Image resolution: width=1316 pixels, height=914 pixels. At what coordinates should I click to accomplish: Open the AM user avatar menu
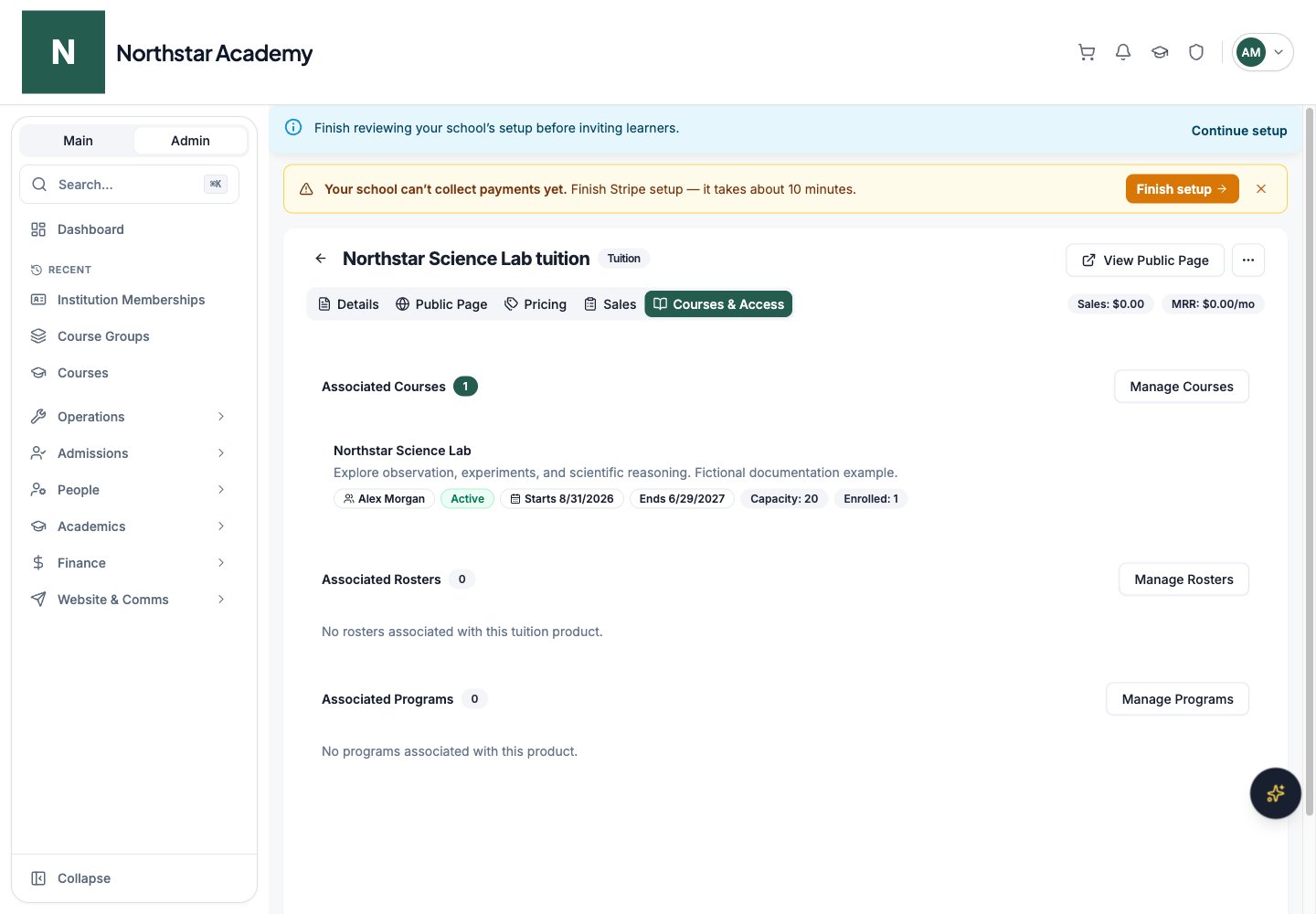coord(1262,52)
